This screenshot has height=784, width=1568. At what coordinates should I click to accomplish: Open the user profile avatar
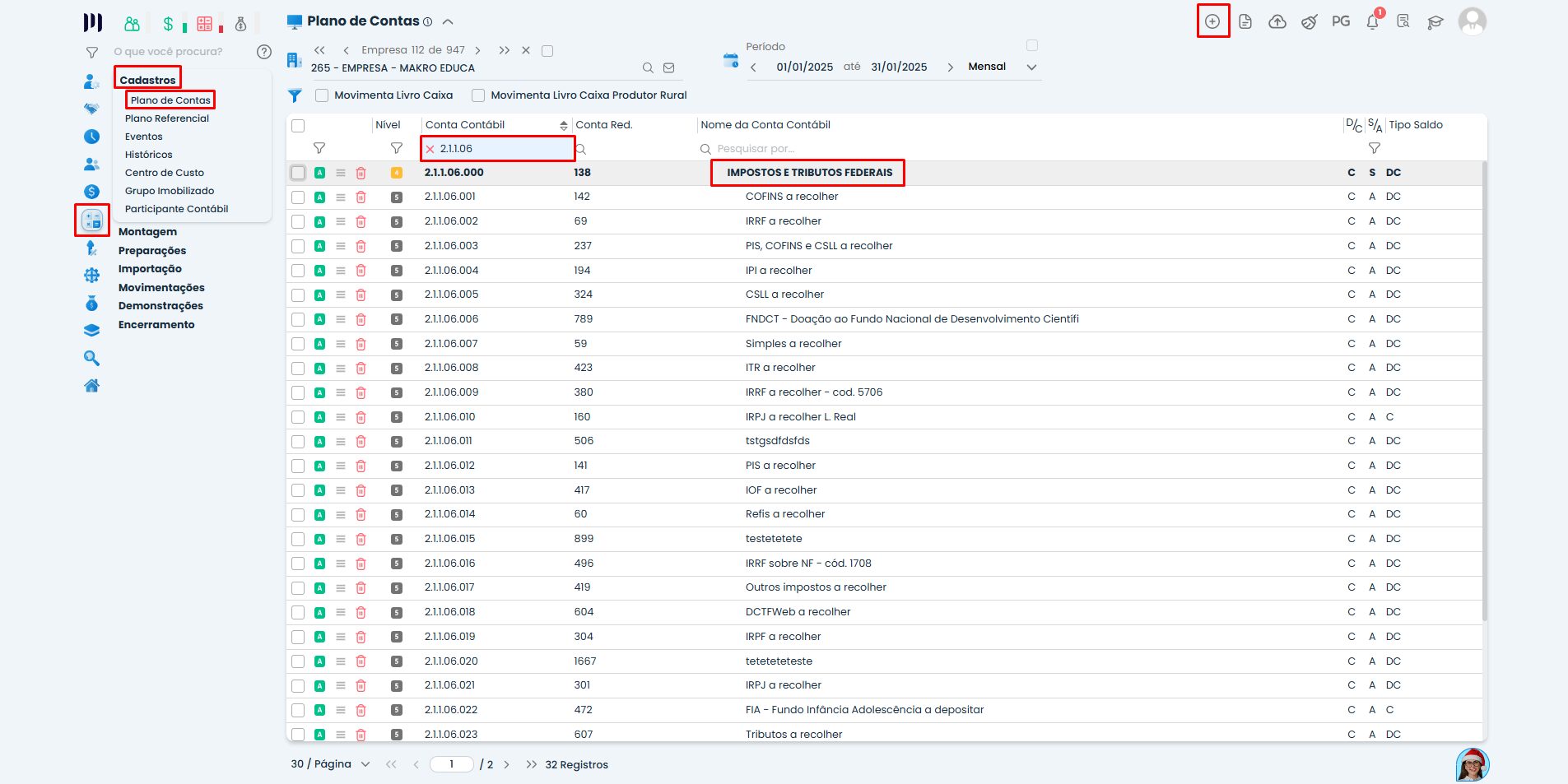point(1472,21)
